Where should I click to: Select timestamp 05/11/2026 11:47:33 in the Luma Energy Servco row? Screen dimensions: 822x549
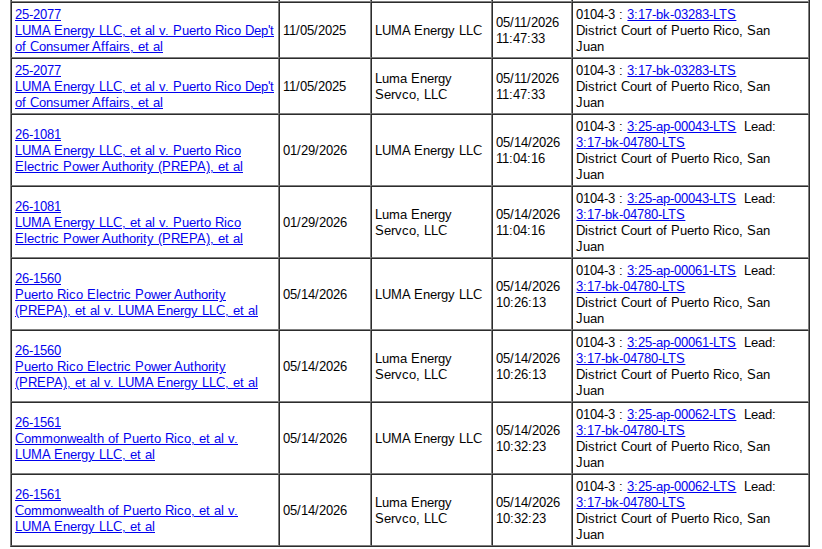pyautogui.click(x=527, y=87)
